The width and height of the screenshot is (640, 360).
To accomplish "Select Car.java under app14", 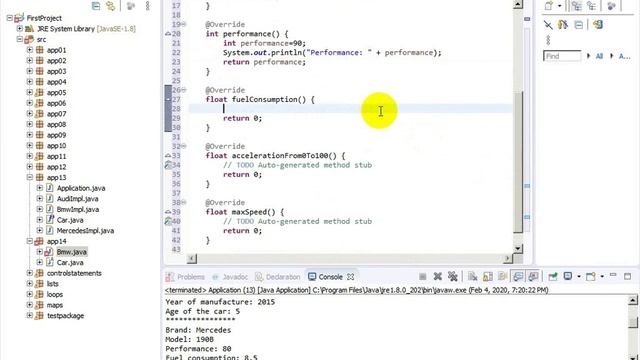I will click(70, 262).
